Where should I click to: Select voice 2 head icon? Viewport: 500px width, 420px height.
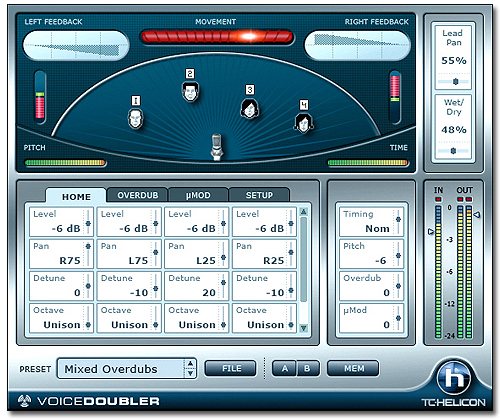(x=190, y=91)
